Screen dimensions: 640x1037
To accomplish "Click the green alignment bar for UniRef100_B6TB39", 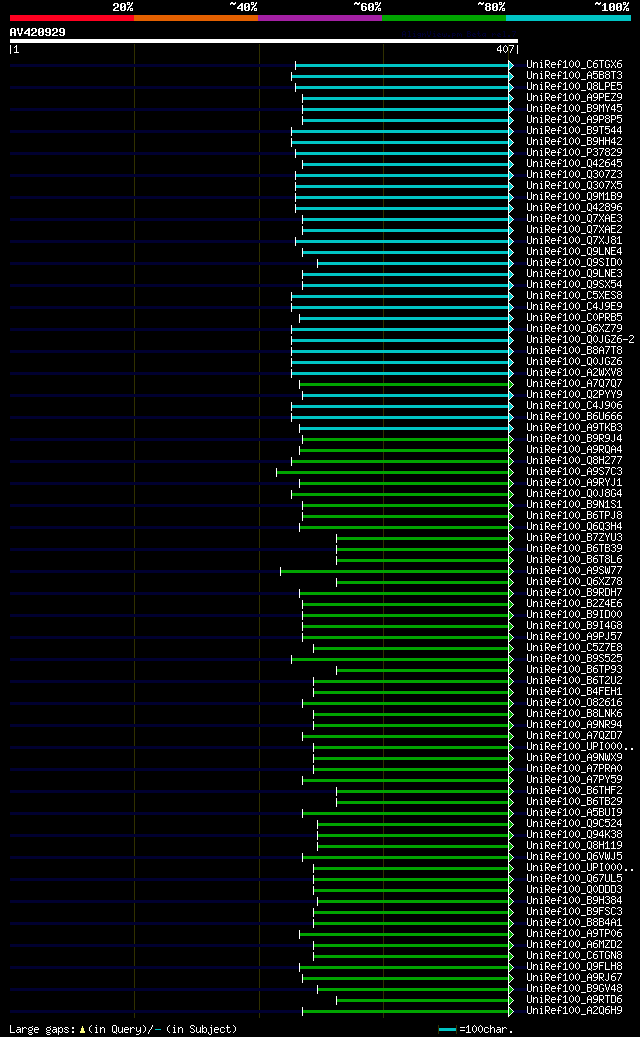I will (424, 549).
